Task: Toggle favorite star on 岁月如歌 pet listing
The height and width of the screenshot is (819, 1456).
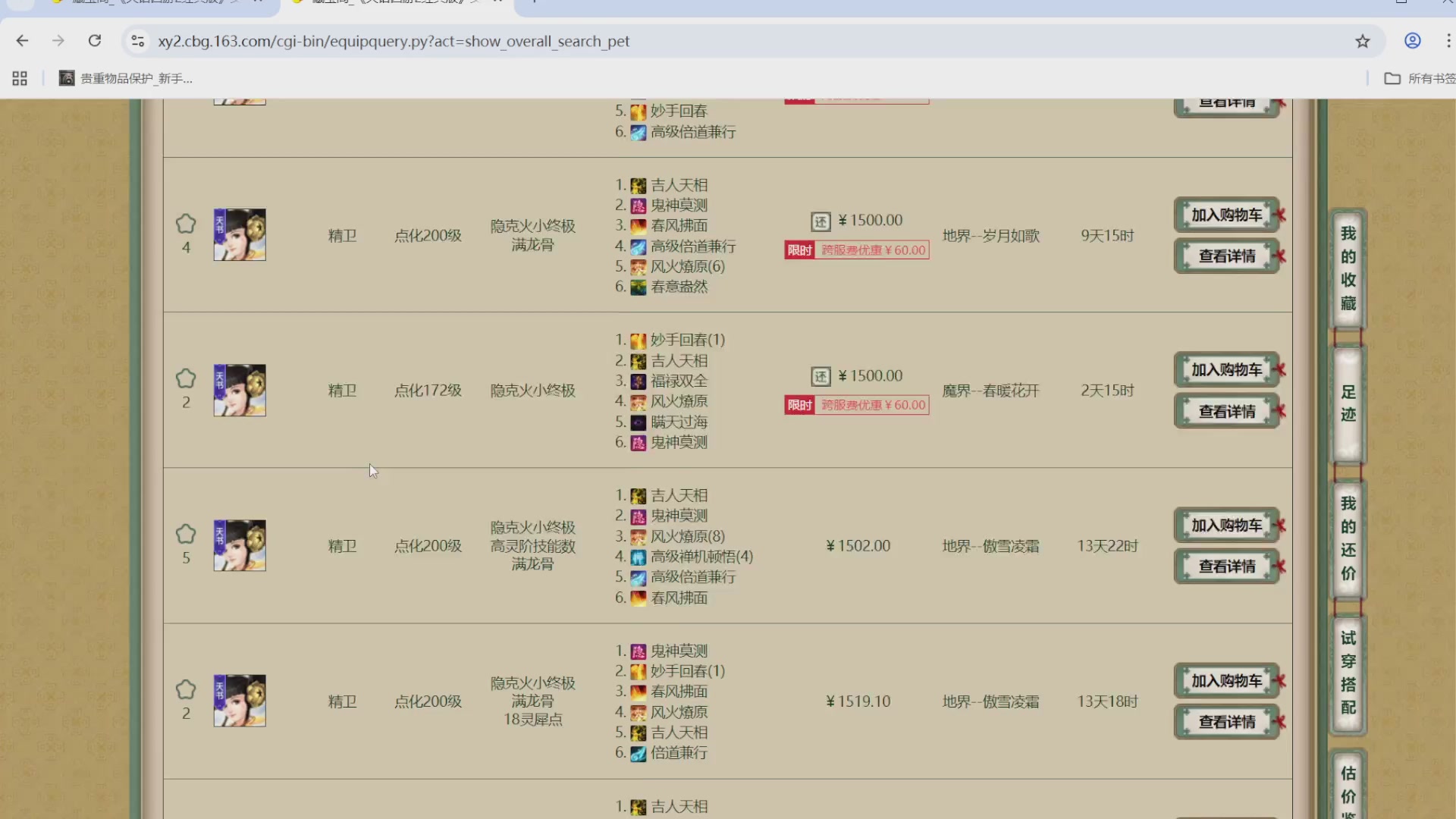Action: coord(186,224)
